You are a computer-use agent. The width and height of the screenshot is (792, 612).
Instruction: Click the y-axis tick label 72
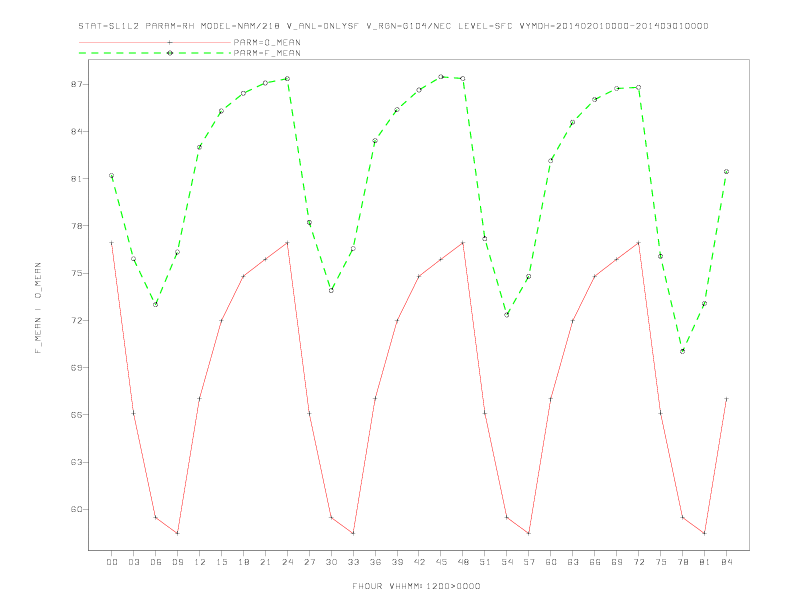pos(77,320)
